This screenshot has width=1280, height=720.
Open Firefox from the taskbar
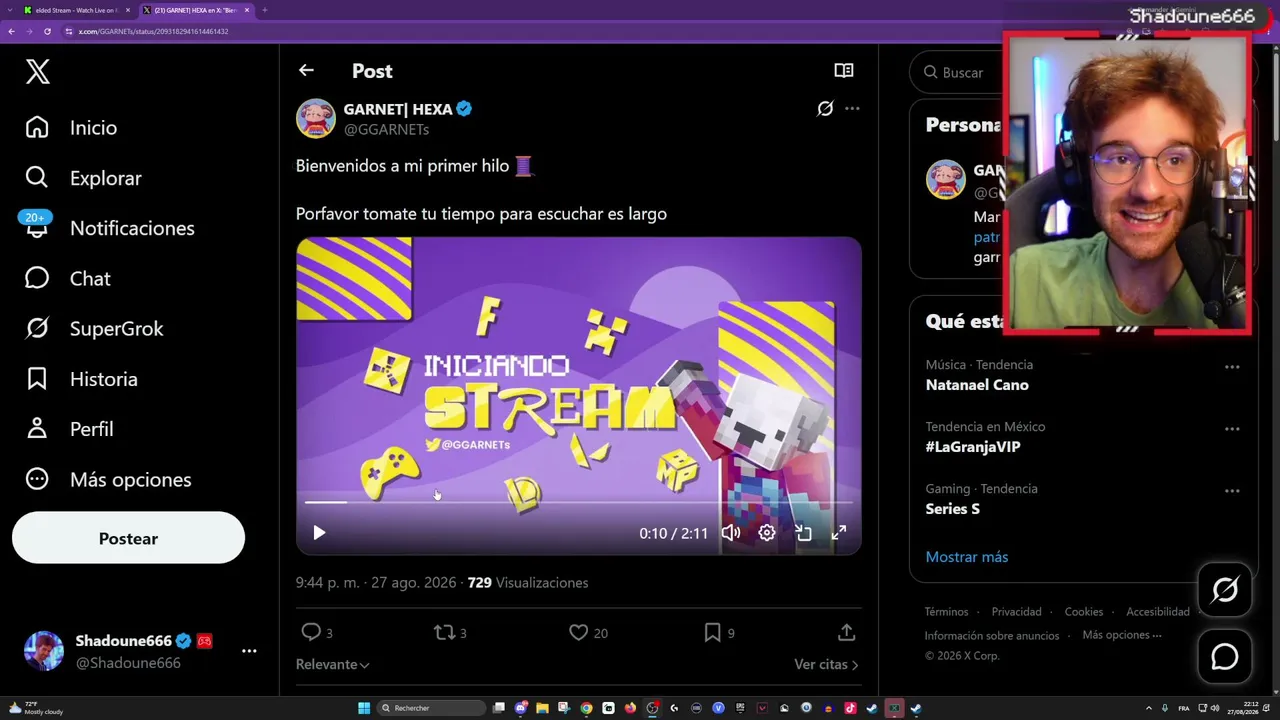(630, 708)
